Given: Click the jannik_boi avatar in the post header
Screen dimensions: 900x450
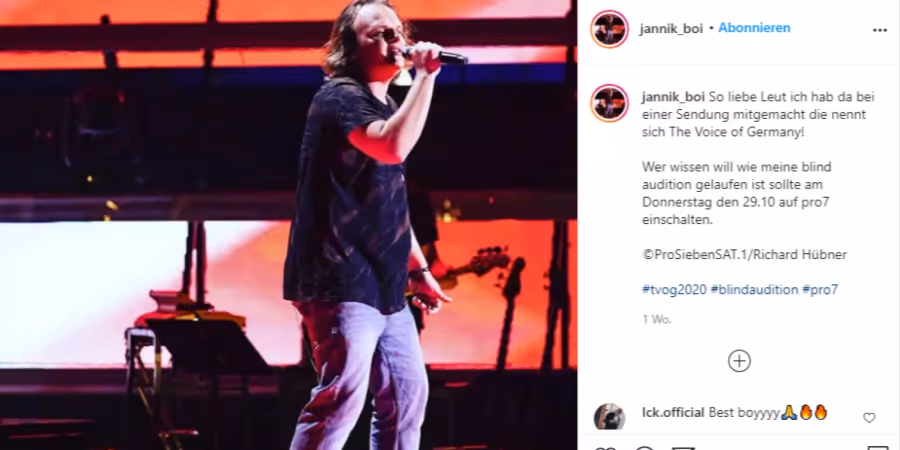Looking at the screenshot, I should pyautogui.click(x=610, y=29).
